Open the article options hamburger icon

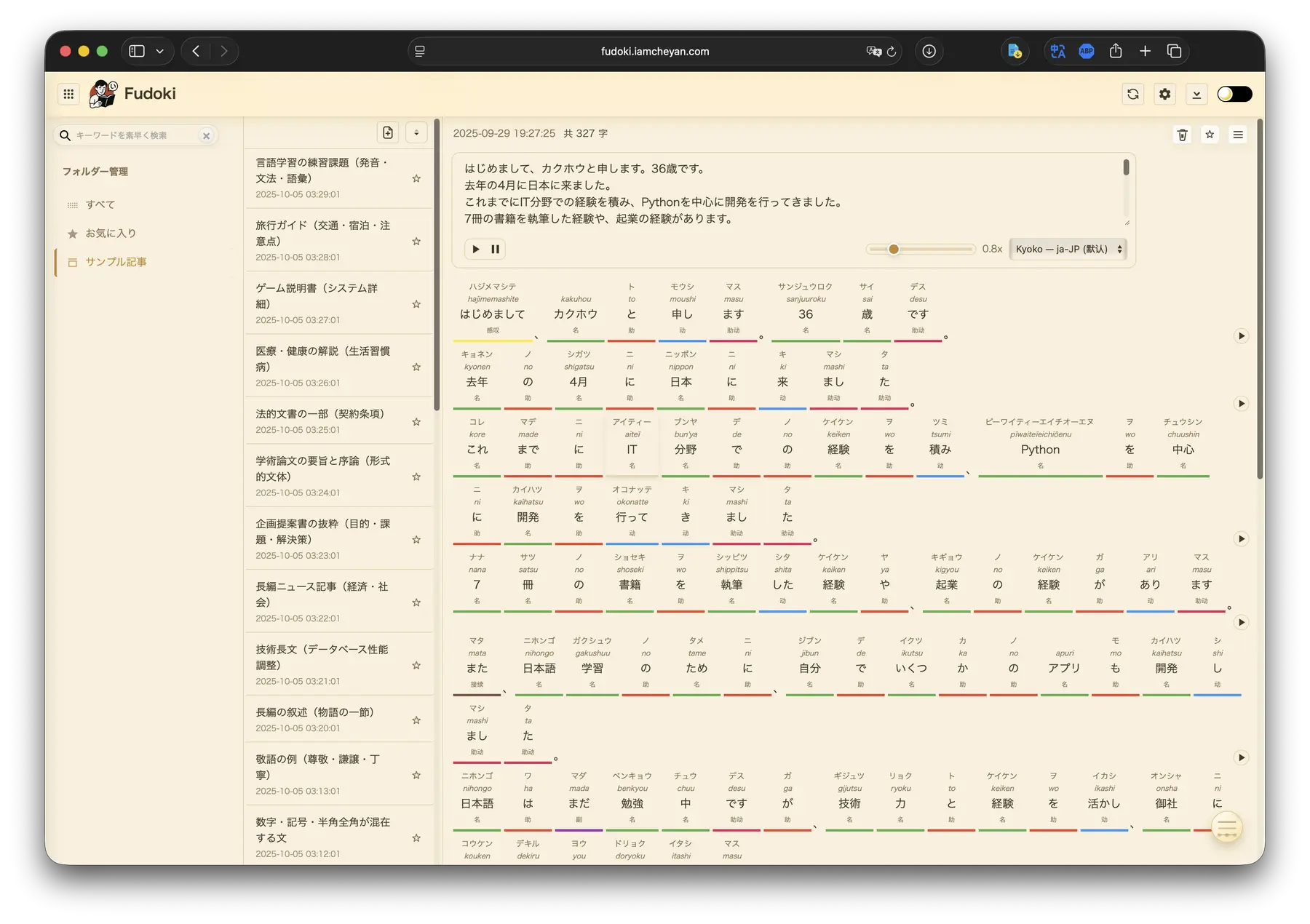coord(1237,135)
